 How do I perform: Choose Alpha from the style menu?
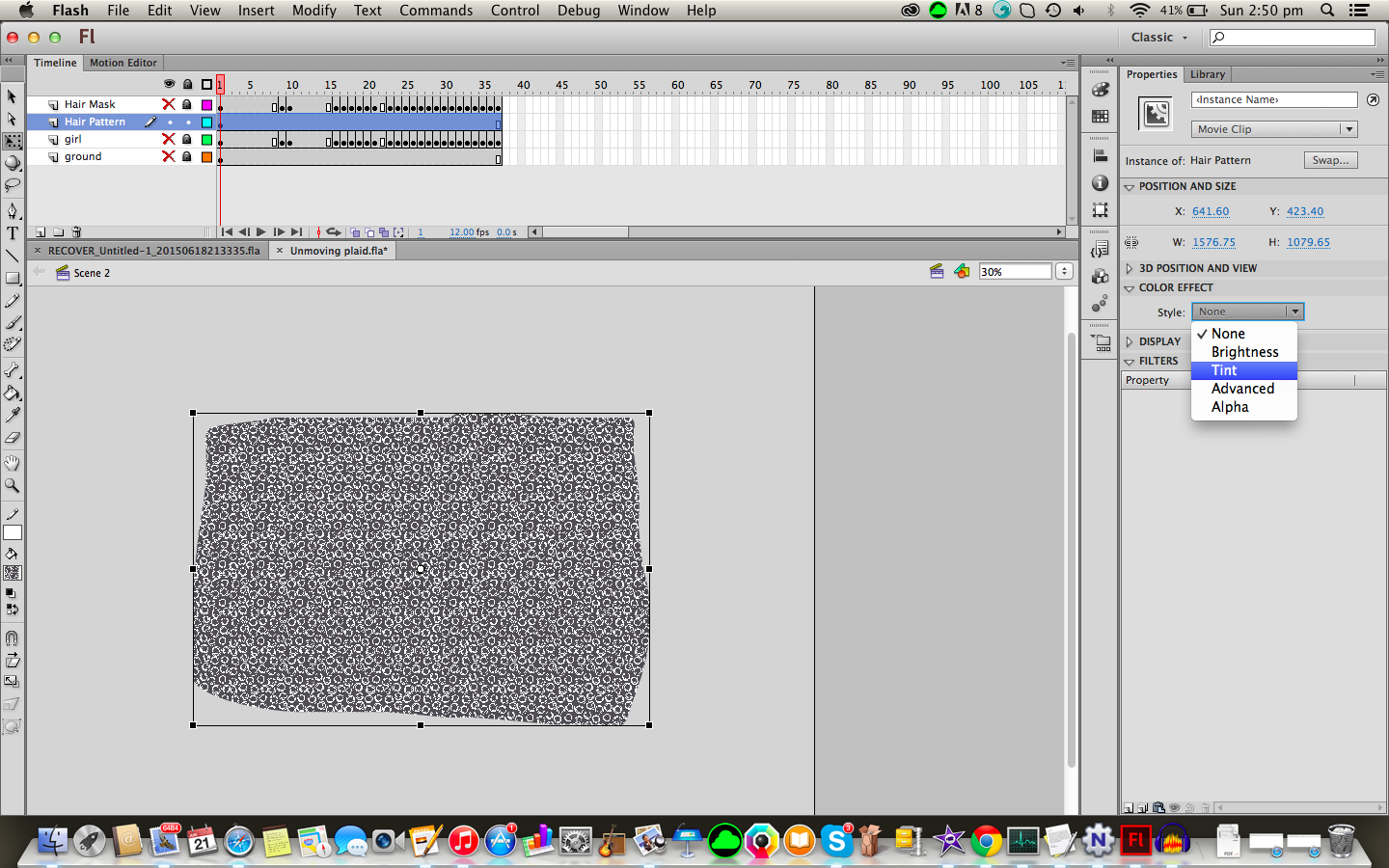point(1244,407)
